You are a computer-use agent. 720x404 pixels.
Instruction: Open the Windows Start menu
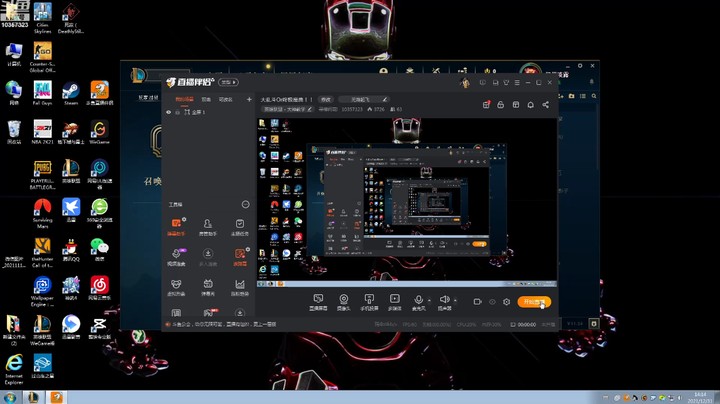point(10,397)
